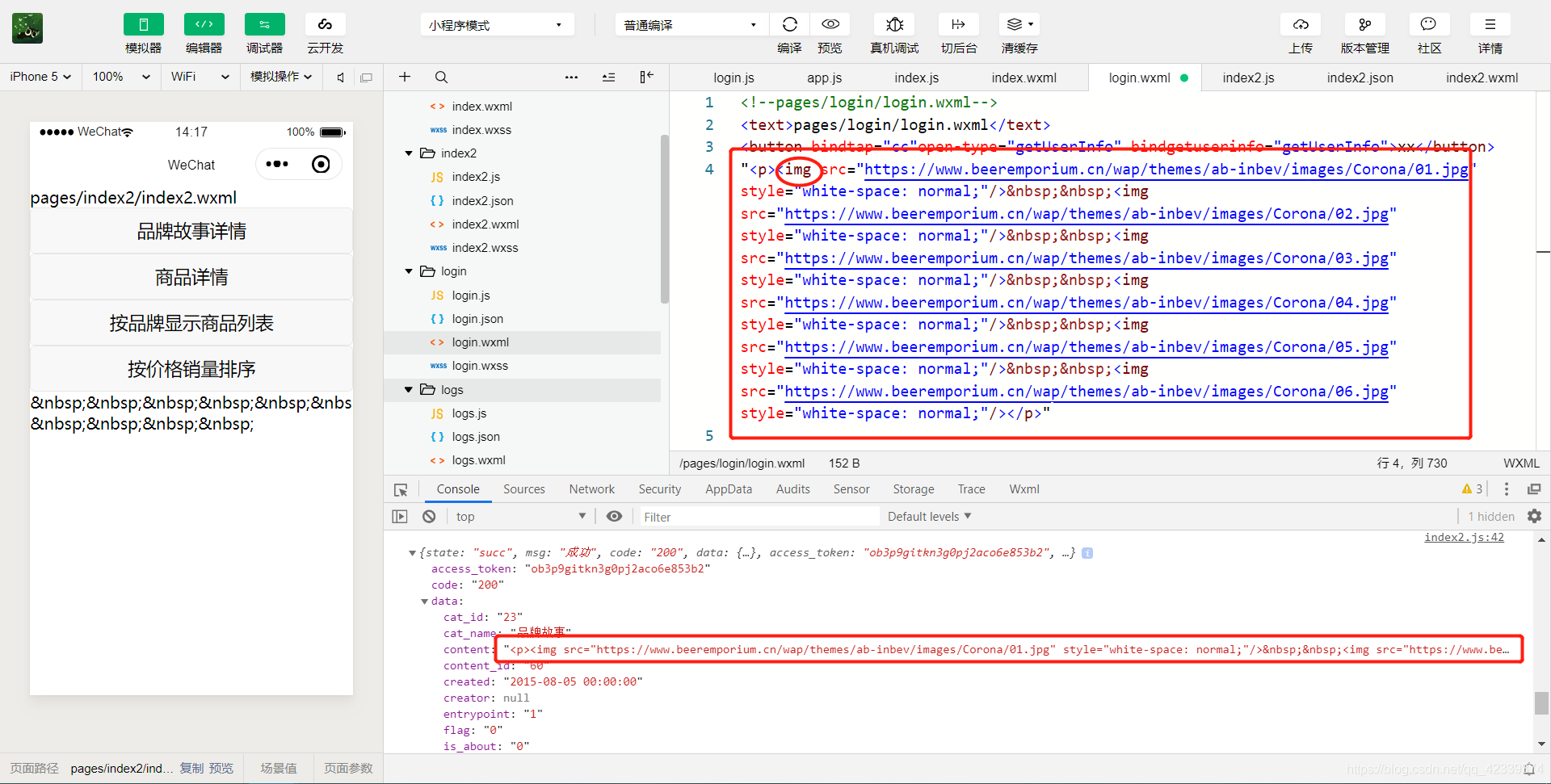Open console settings gear icon

pyautogui.click(x=1534, y=516)
